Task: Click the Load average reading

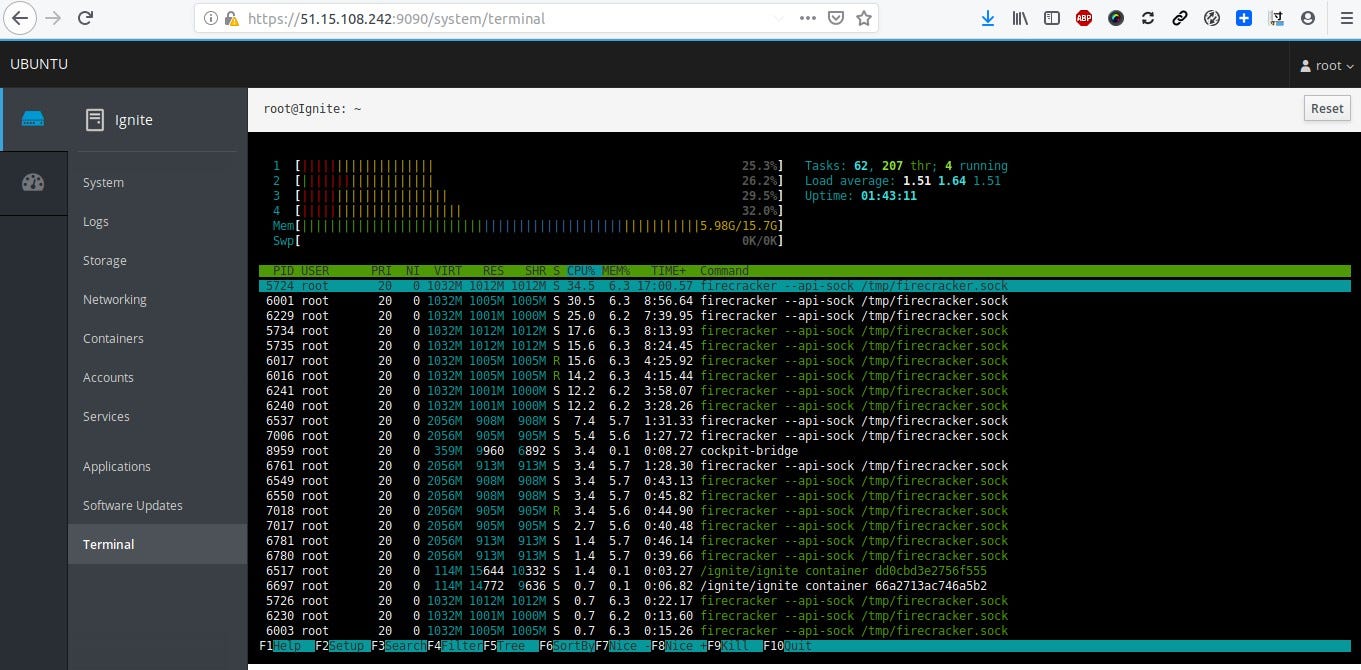Action: [x=903, y=181]
